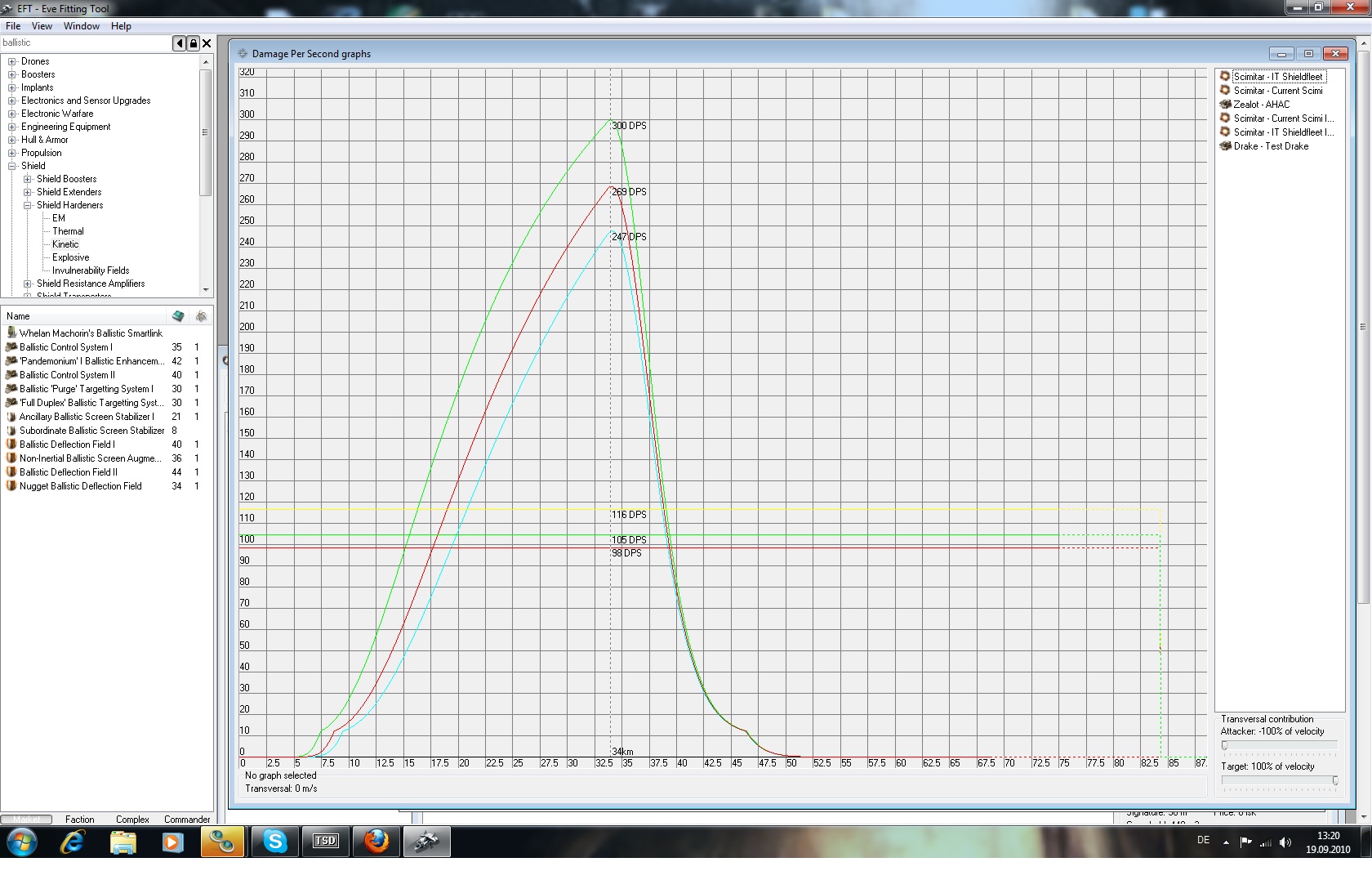Expand the Engineering Equipment tree node
Viewport: 1372px width, 889px height.
pos(12,127)
